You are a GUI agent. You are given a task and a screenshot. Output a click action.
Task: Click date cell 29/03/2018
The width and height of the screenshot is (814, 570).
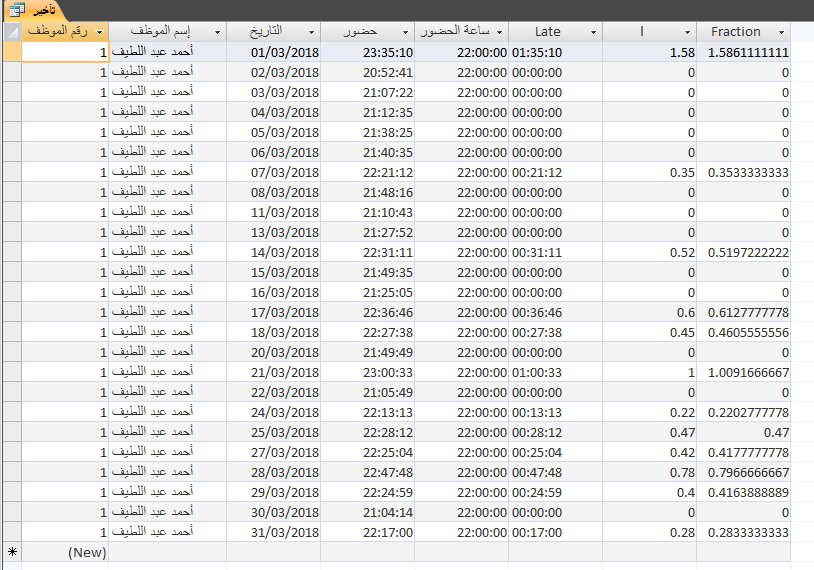(274, 492)
